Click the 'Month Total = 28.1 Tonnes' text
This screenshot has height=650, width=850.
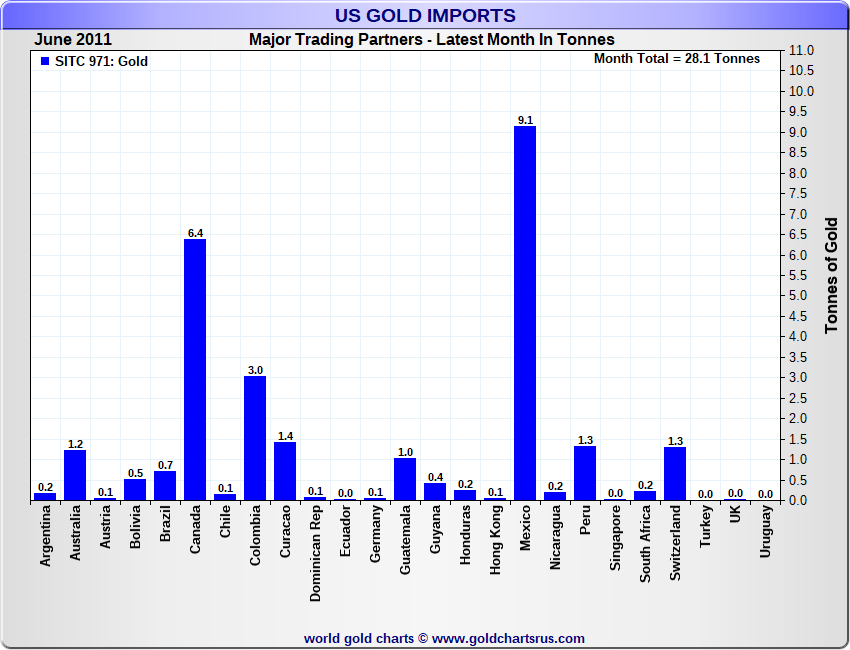click(677, 59)
